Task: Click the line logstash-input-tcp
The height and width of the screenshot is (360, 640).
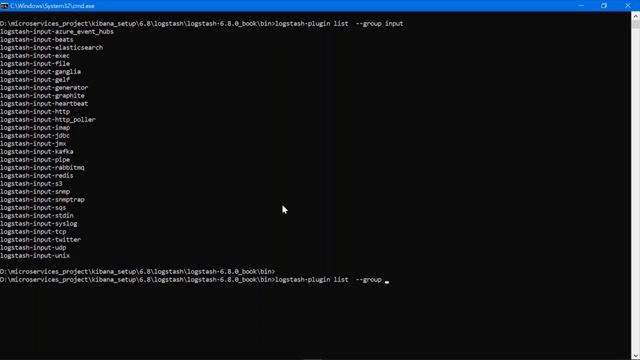Action: (x=33, y=232)
